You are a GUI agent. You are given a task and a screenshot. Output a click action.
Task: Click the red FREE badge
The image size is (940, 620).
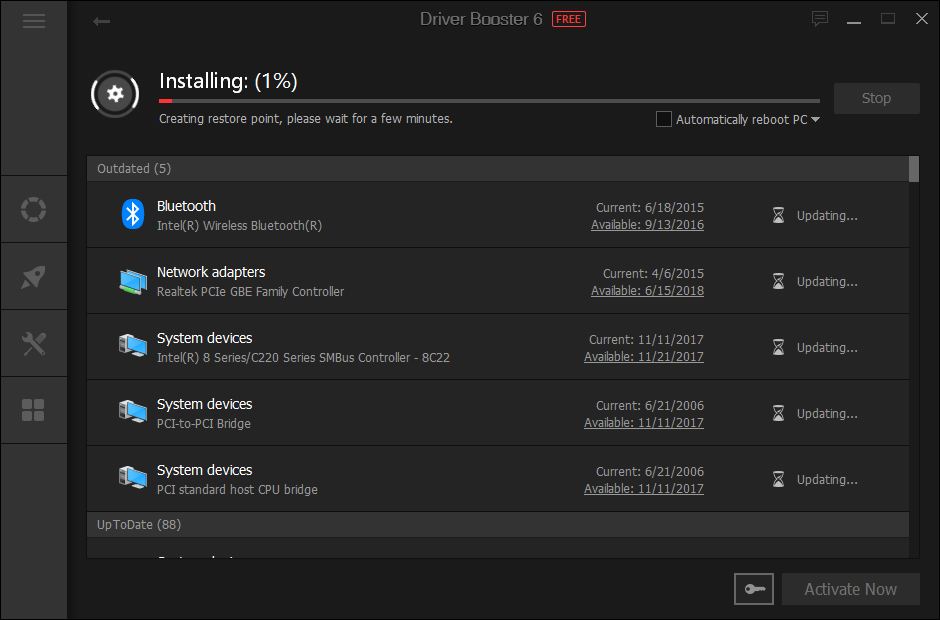coord(568,19)
